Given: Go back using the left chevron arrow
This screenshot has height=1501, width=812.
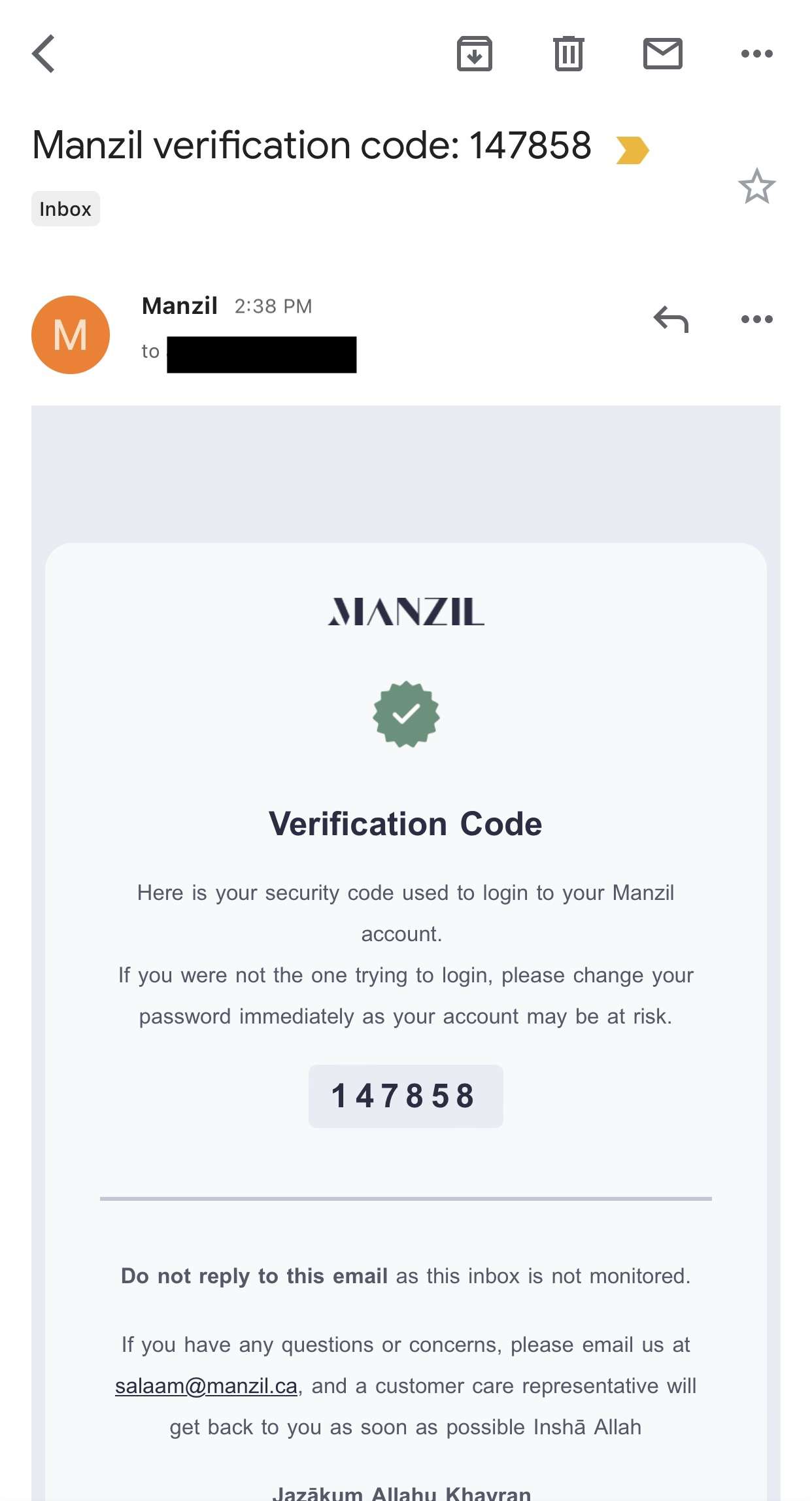Looking at the screenshot, I should (x=43, y=54).
